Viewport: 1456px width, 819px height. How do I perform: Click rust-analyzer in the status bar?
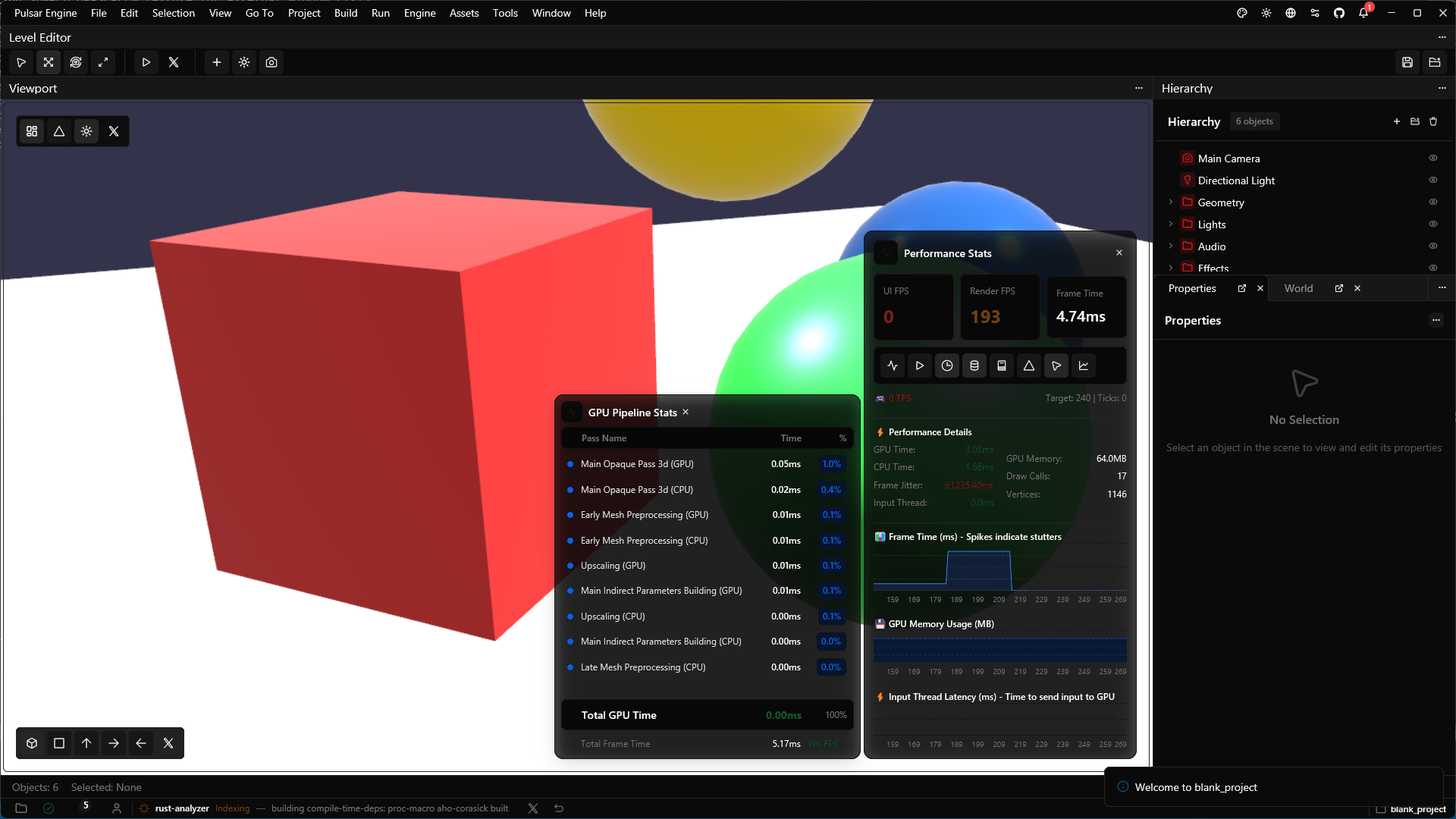(x=181, y=808)
